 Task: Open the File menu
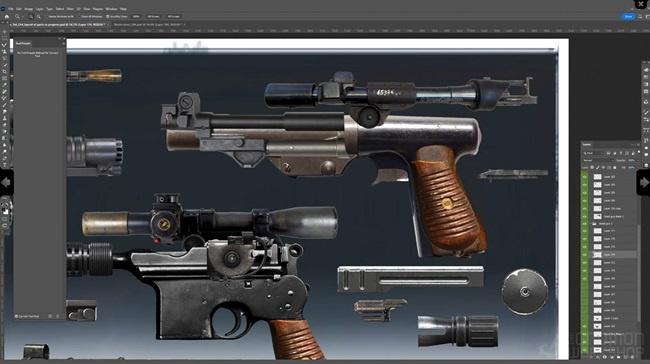point(11,9)
